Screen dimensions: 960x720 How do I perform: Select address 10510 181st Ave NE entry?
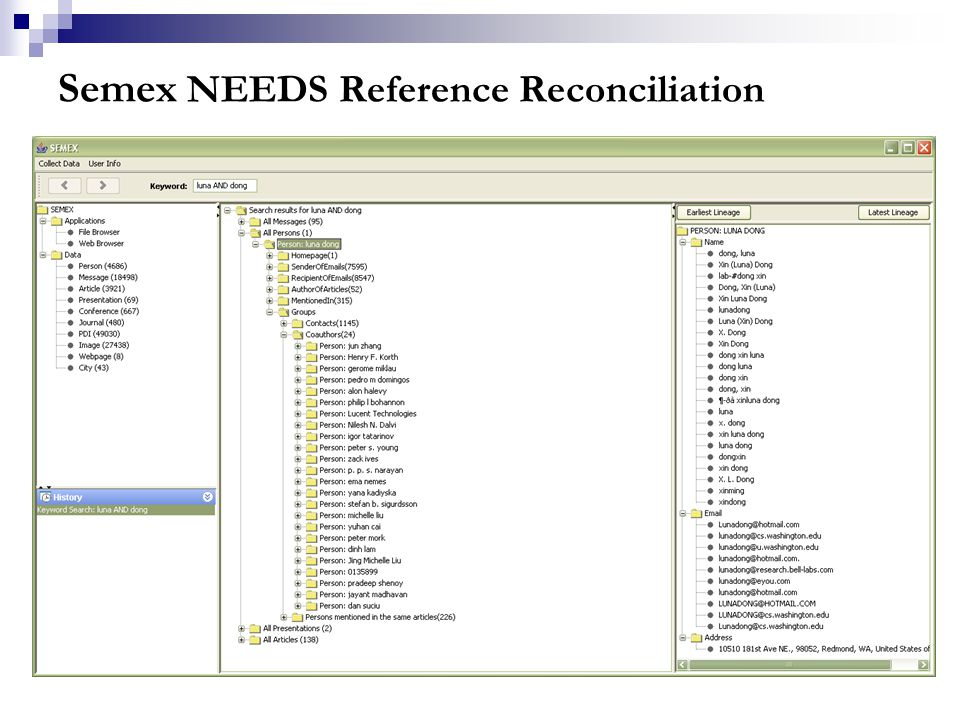point(823,649)
